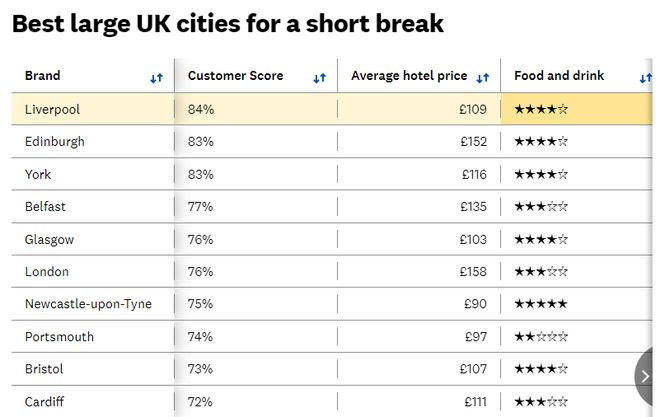The height and width of the screenshot is (417, 660).
Task: Click the Customer Score column header
Action: click(235, 76)
